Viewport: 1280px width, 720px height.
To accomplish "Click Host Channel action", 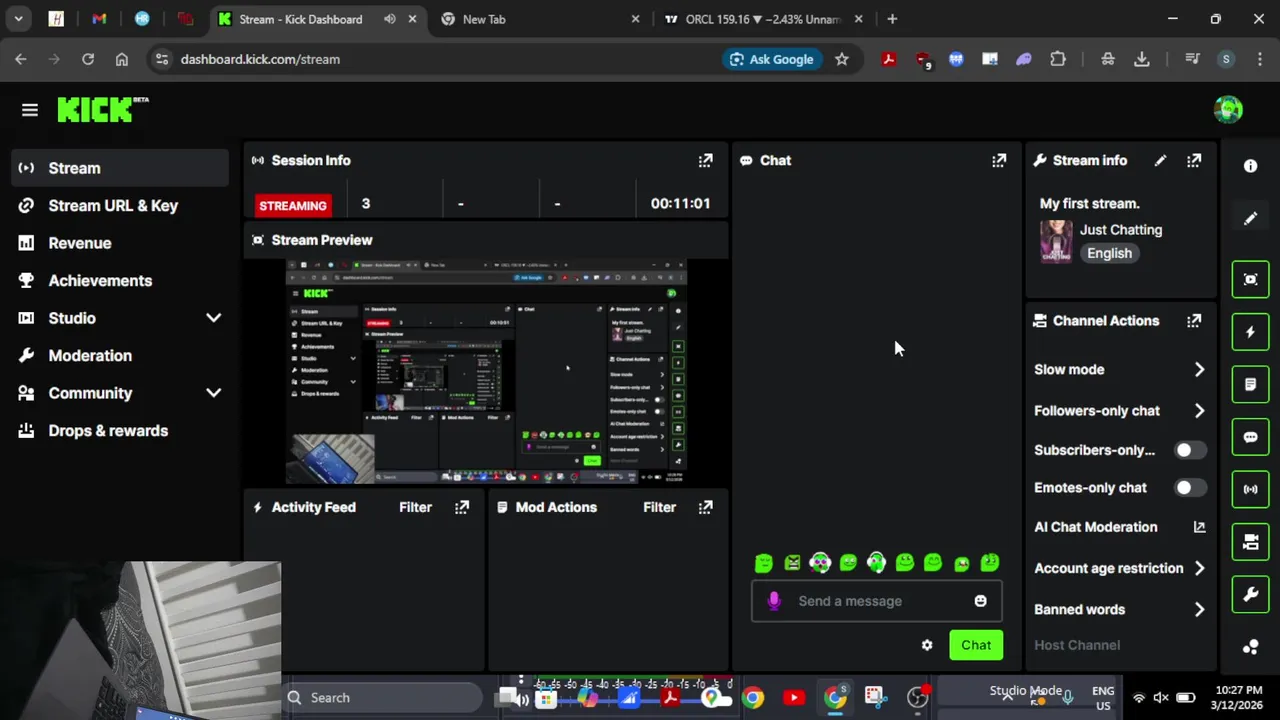I will [x=1077, y=645].
